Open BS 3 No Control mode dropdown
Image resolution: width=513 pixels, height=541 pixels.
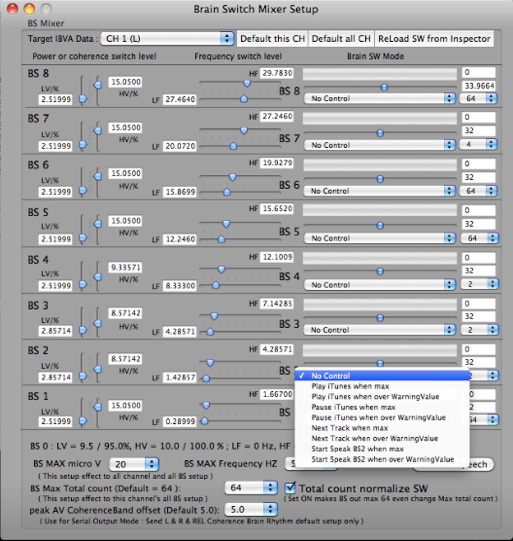(379, 330)
